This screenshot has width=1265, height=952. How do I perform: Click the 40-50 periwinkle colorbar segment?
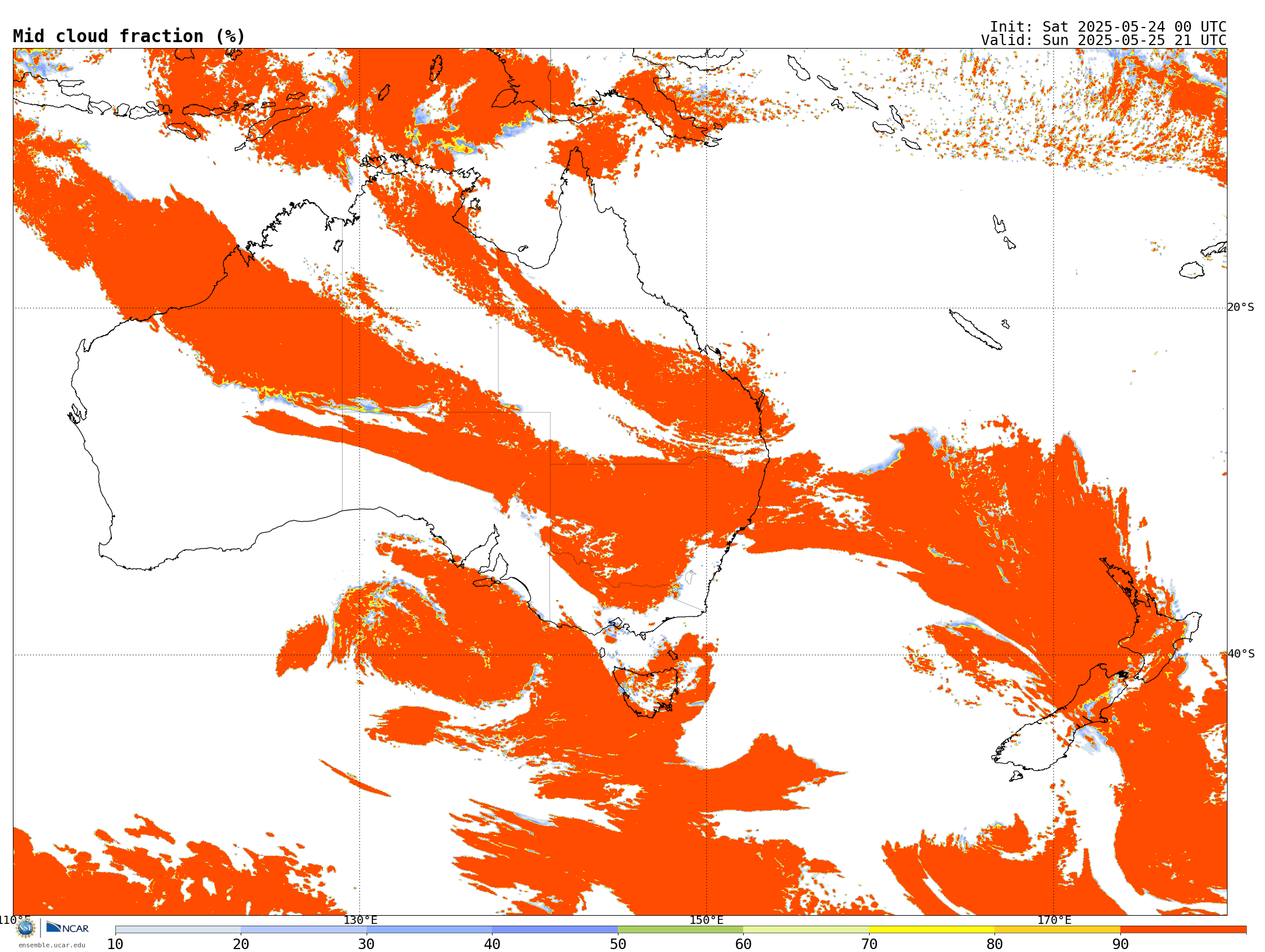pyautogui.click(x=555, y=930)
